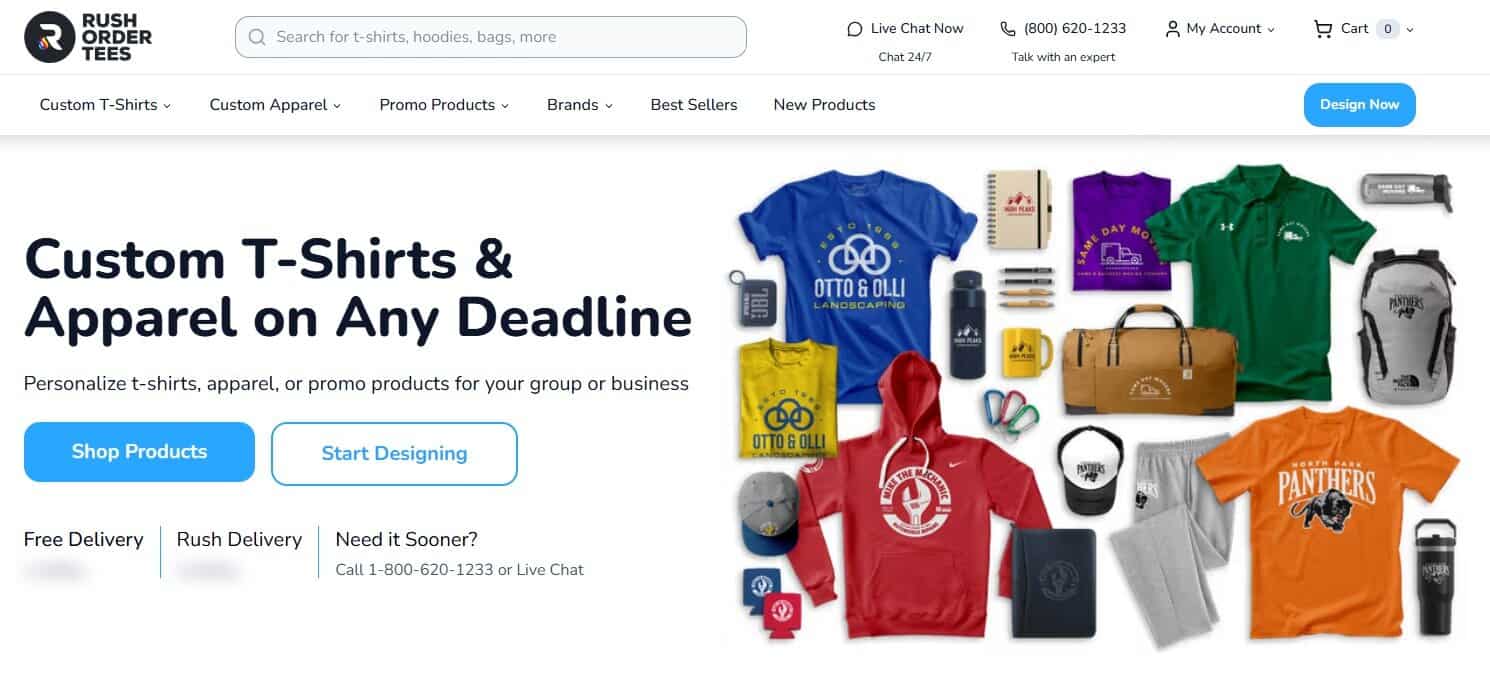Click the Shop Products button

pyautogui.click(x=139, y=452)
